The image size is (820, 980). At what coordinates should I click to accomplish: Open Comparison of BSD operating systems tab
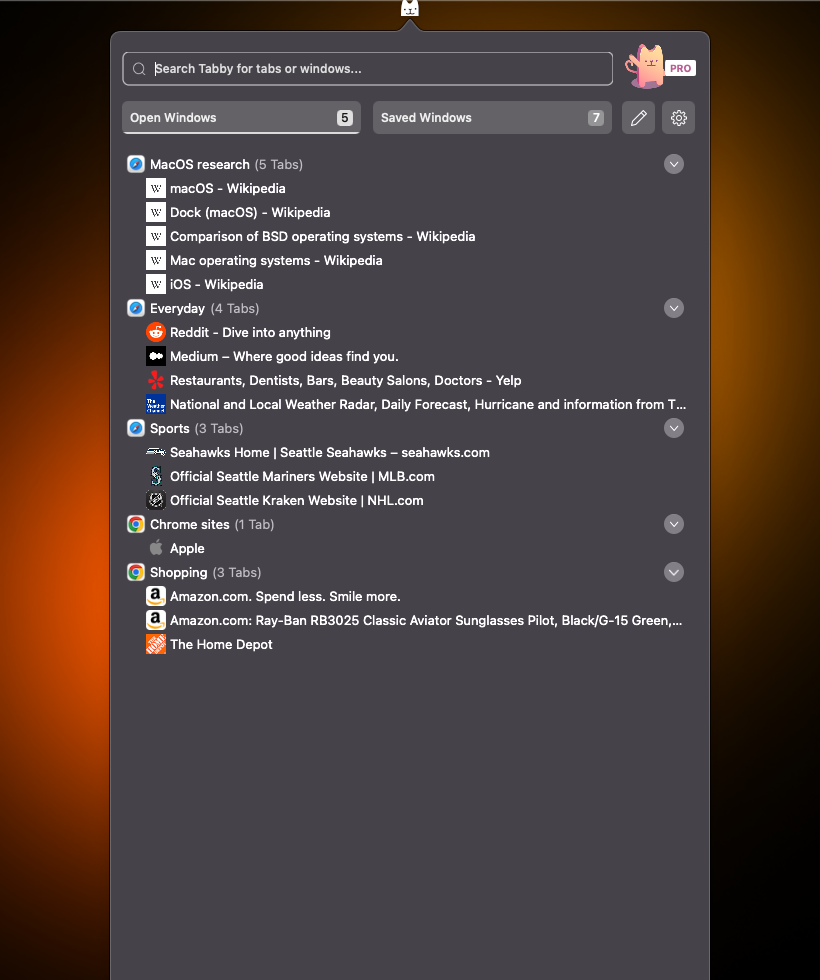pyautogui.click(x=322, y=236)
